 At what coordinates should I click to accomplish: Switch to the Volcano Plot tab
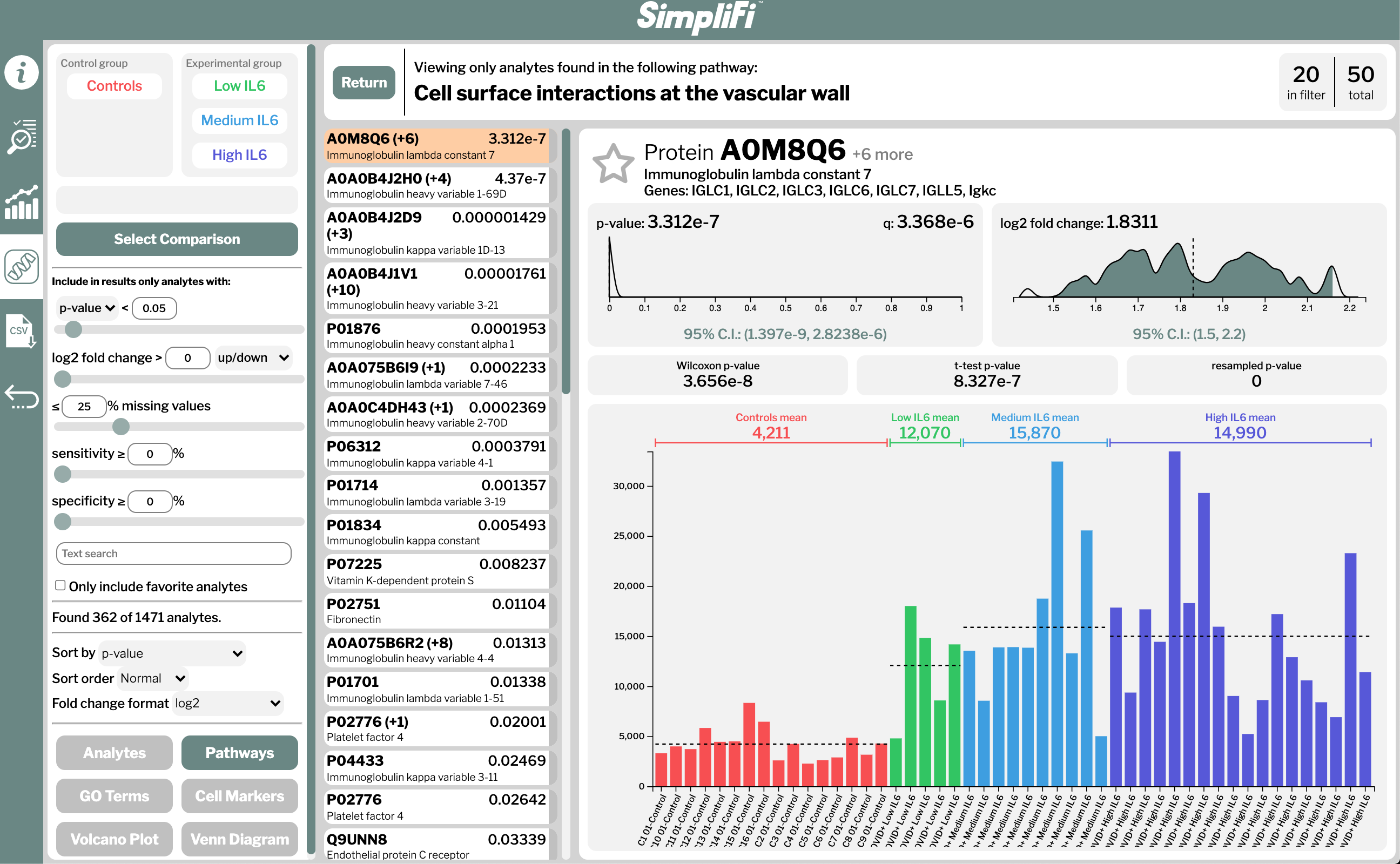[115, 839]
